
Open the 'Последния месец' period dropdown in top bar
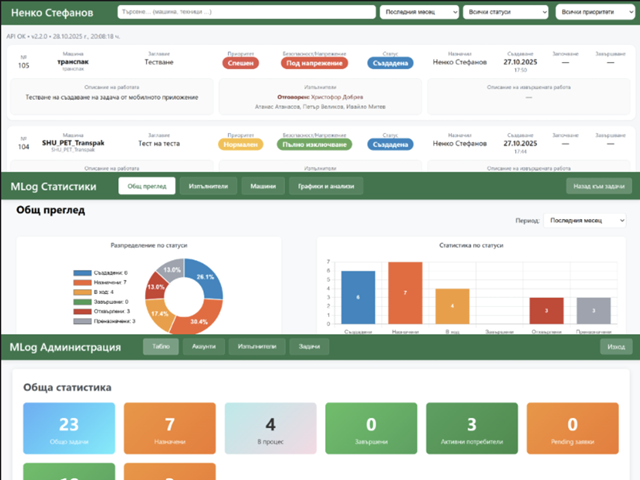tap(419, 12)
